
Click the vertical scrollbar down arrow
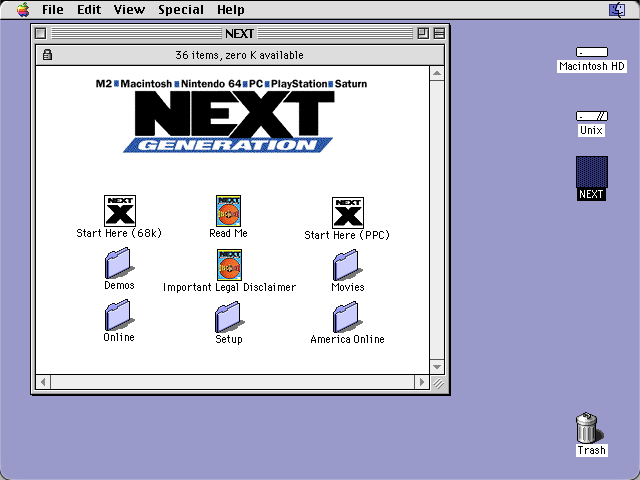tap(437, 367)
